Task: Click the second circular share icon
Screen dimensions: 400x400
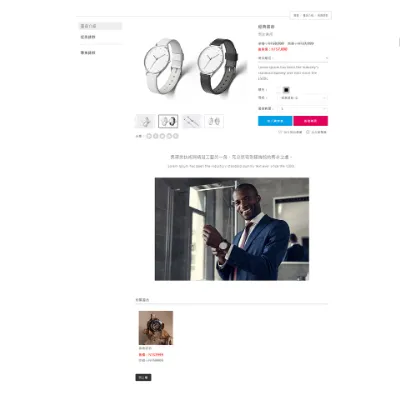Action: pos(156,136)
